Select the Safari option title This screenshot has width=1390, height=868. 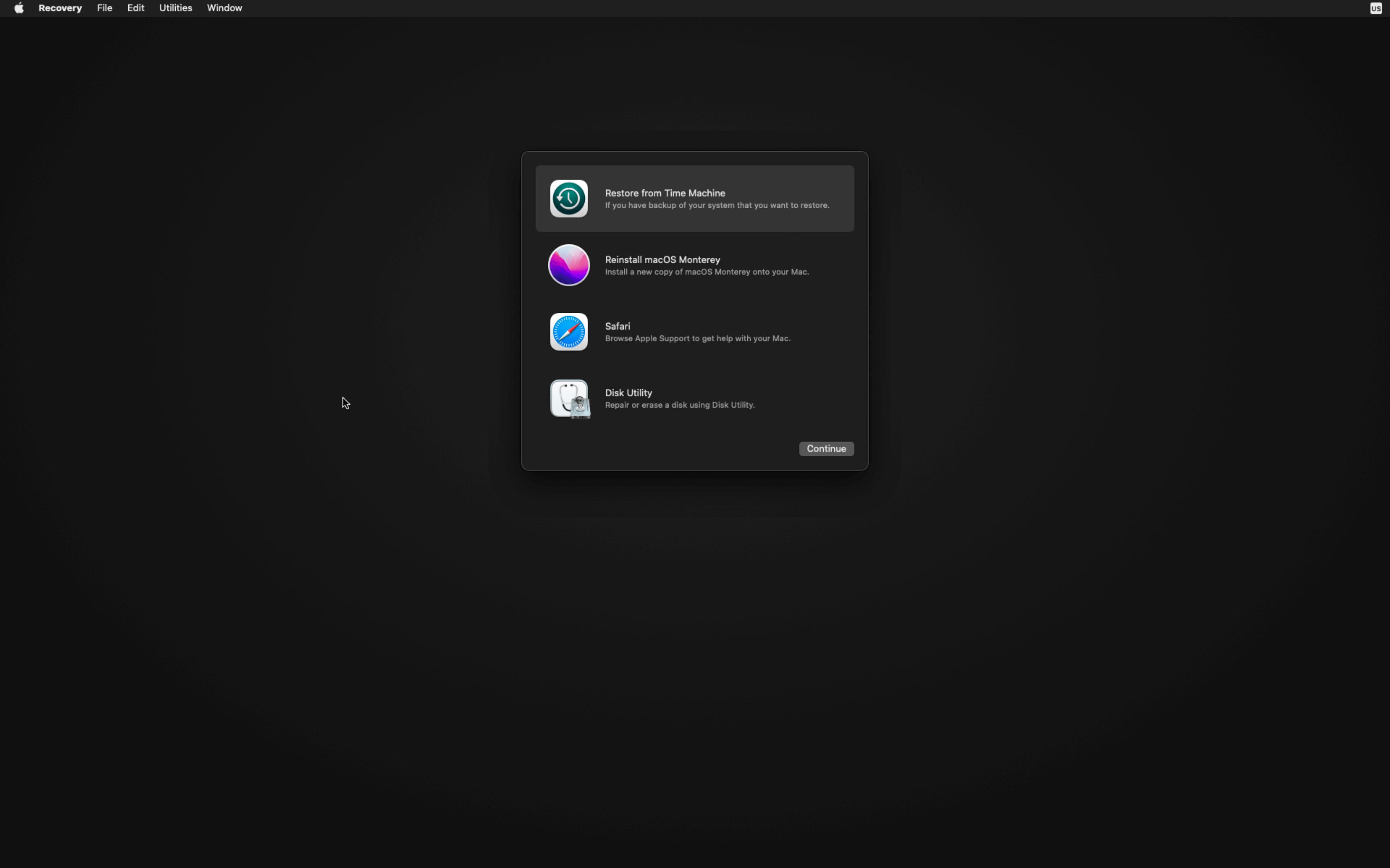pos(617,326)
